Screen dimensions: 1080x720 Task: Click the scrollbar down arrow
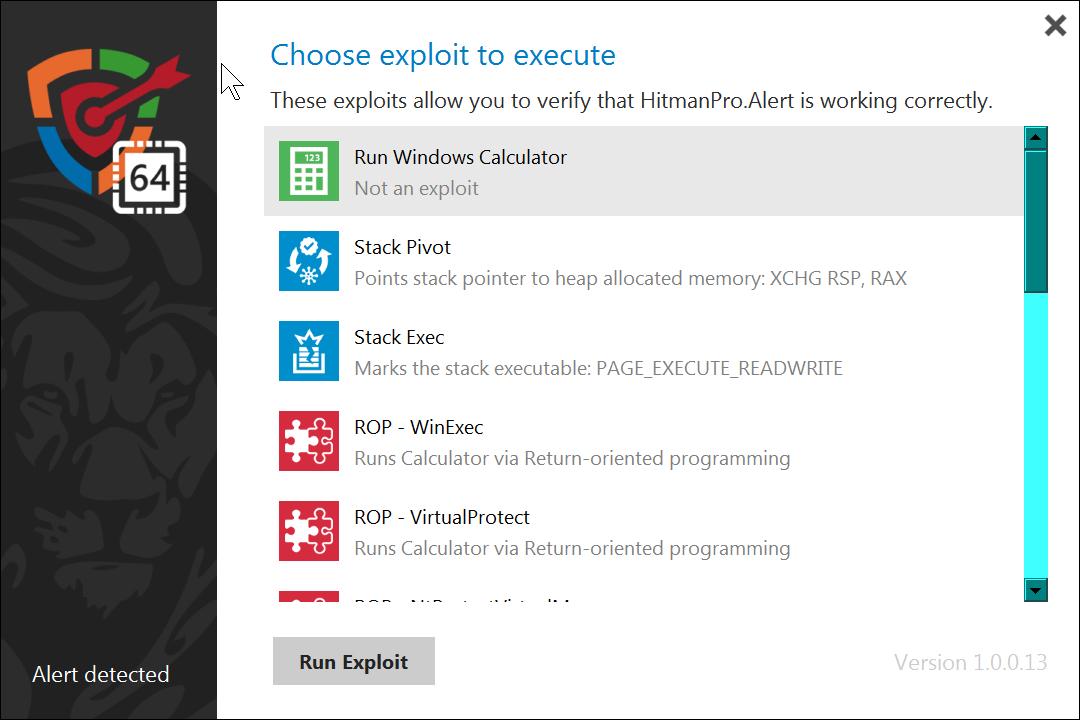(x=1036, y=590)
